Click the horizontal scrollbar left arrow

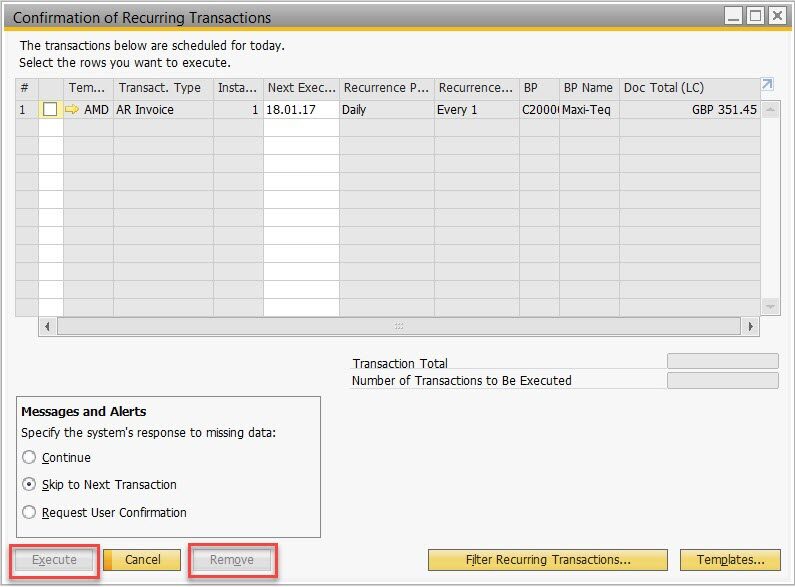point(47,327)
